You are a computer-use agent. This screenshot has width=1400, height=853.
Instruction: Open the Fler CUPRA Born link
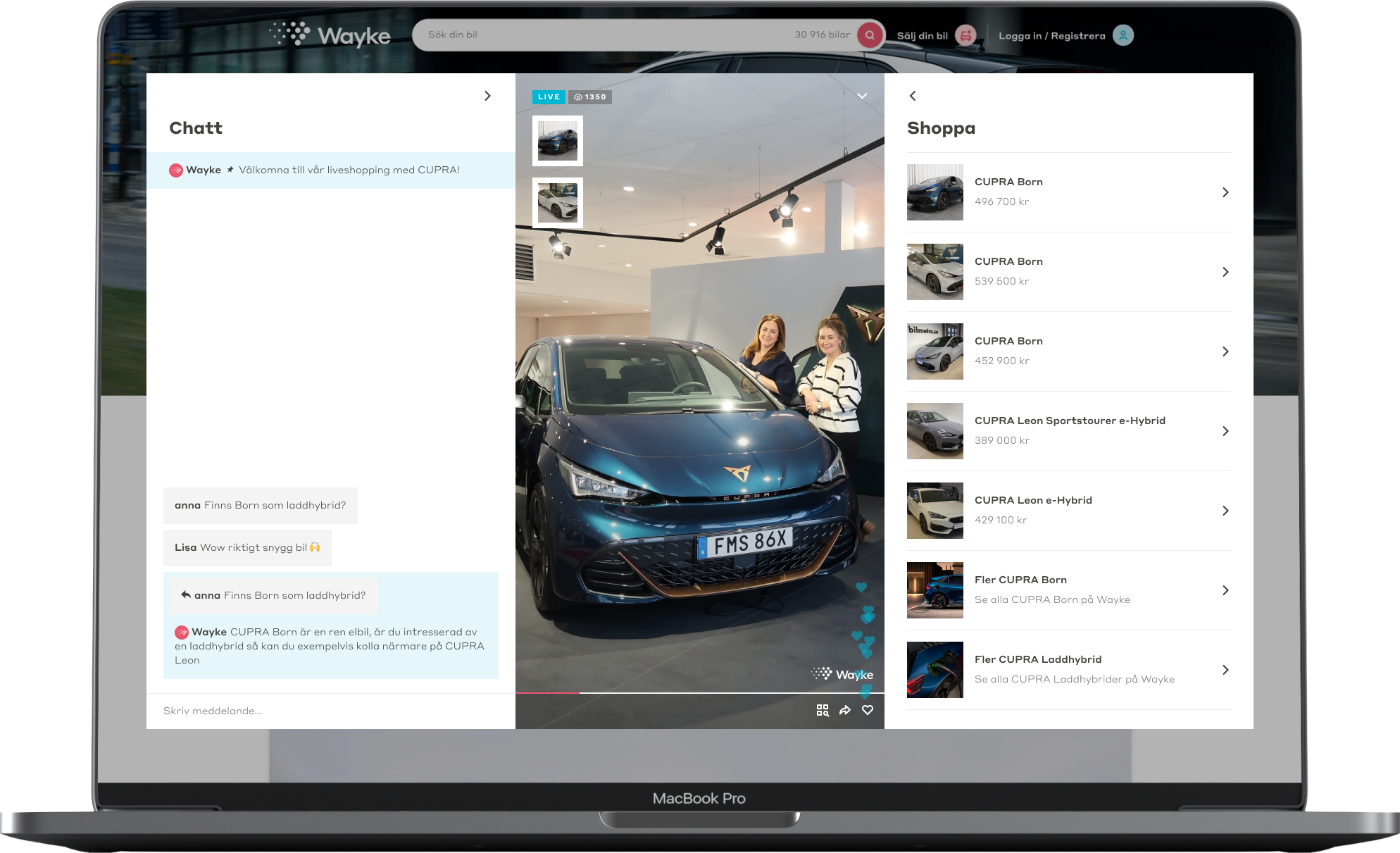click(1069, 590)
